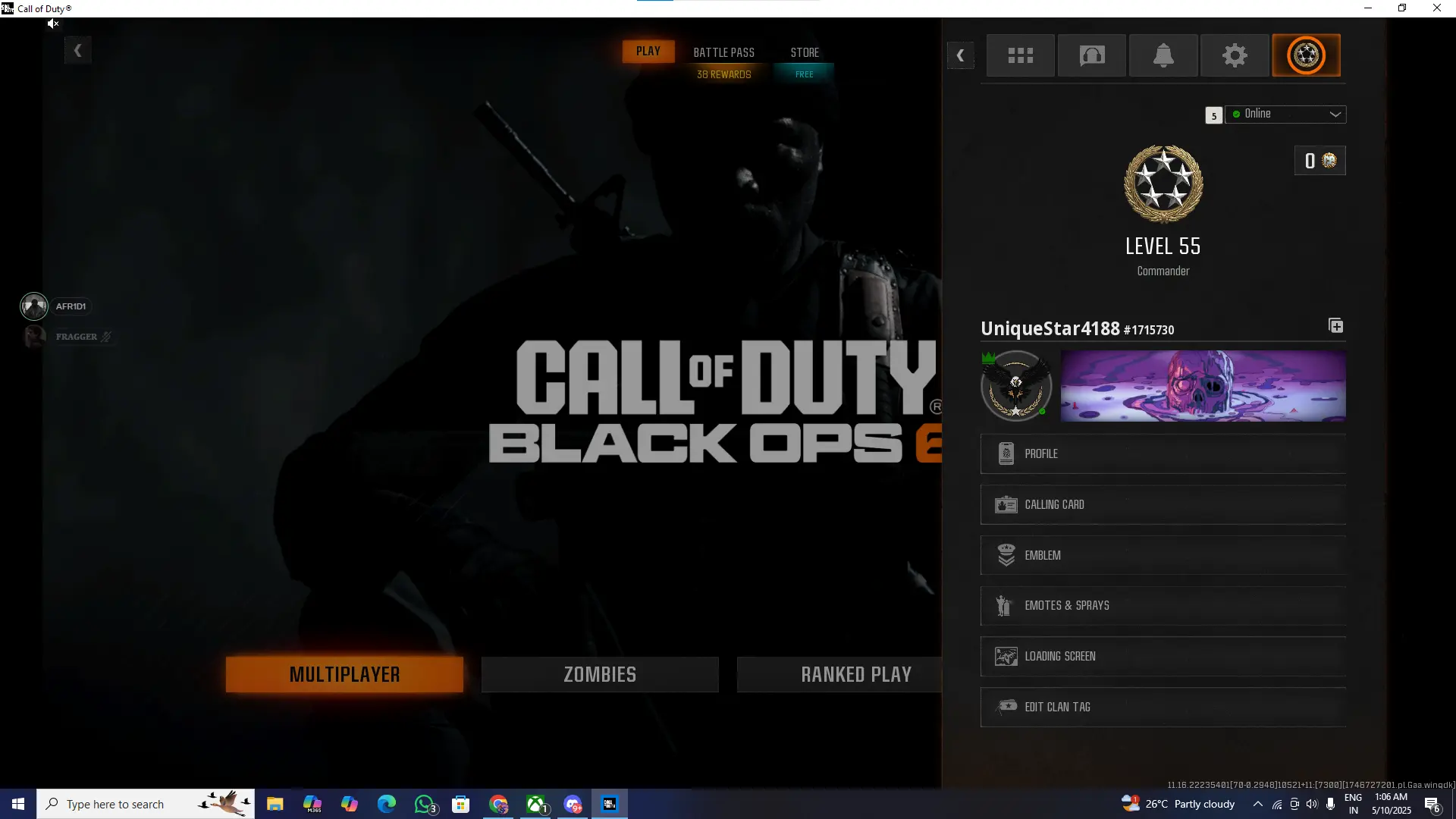Select the player rank emblem tab icon
Image resolution: width=1456 pixels, height=819 pixels.
1306,55
